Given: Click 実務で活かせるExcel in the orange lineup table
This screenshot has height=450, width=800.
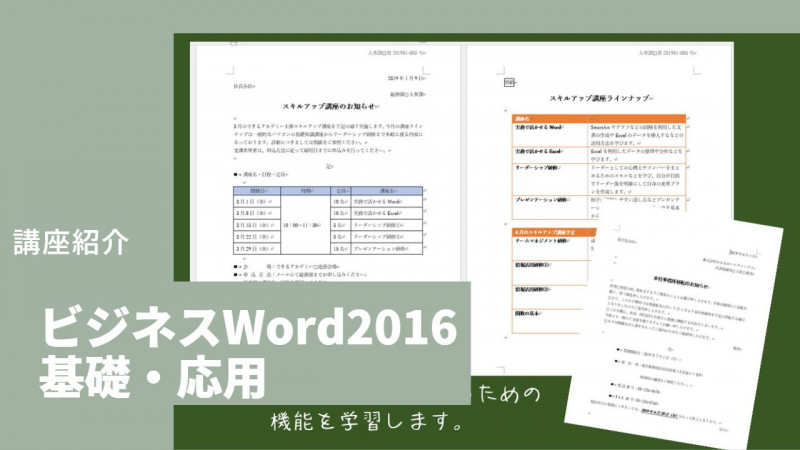Looking at the screenshot, I should [538, 152].
